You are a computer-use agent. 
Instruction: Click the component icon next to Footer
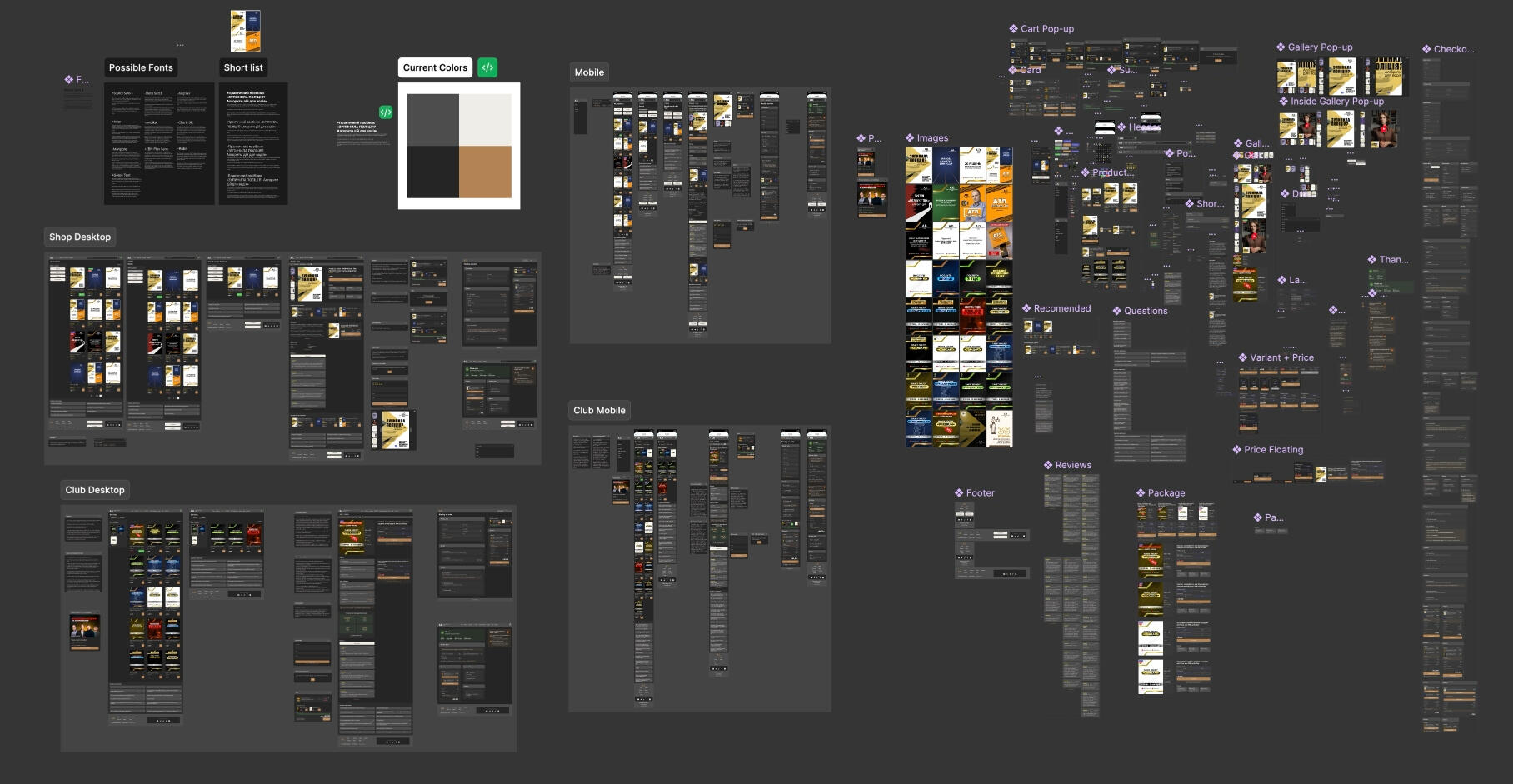(959, 493)
